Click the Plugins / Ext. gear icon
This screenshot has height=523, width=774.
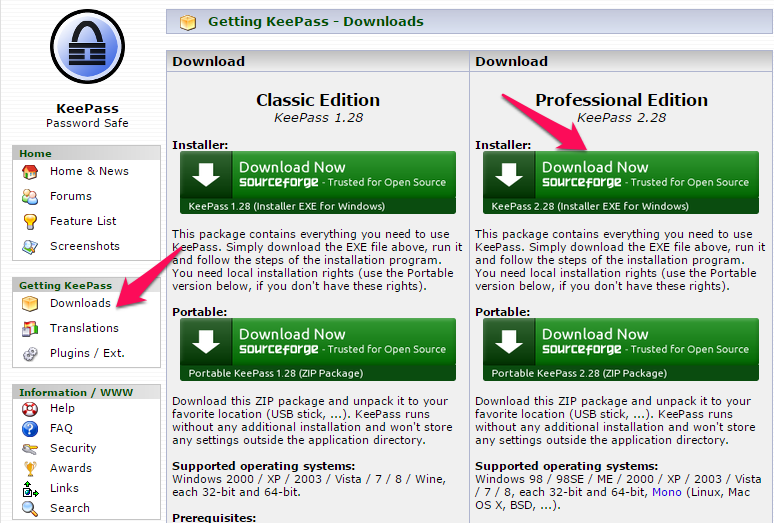[x=30, y=354]
